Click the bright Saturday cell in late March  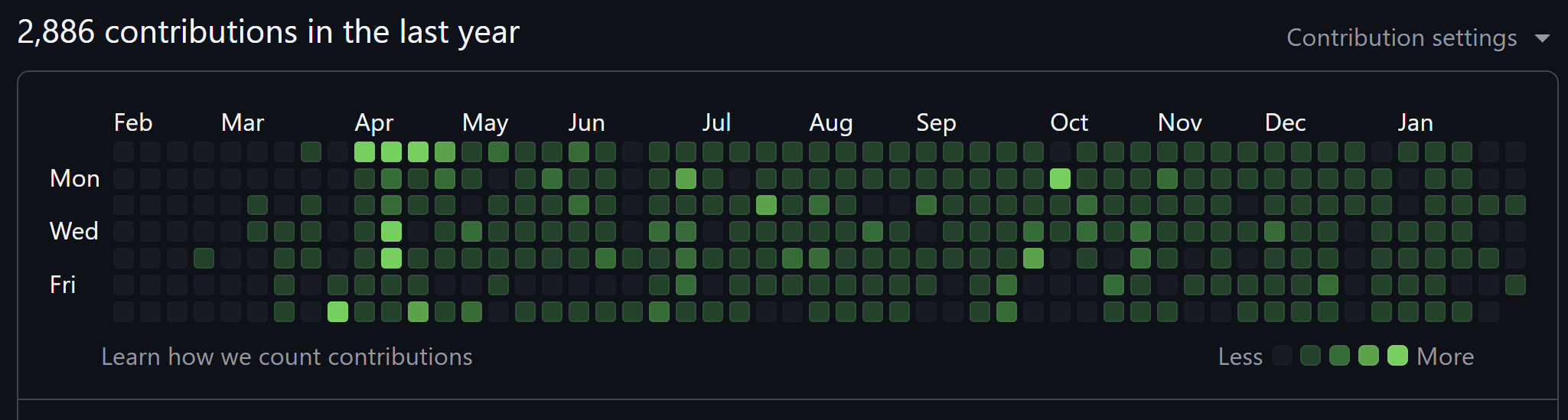click(x=337, y=311)
